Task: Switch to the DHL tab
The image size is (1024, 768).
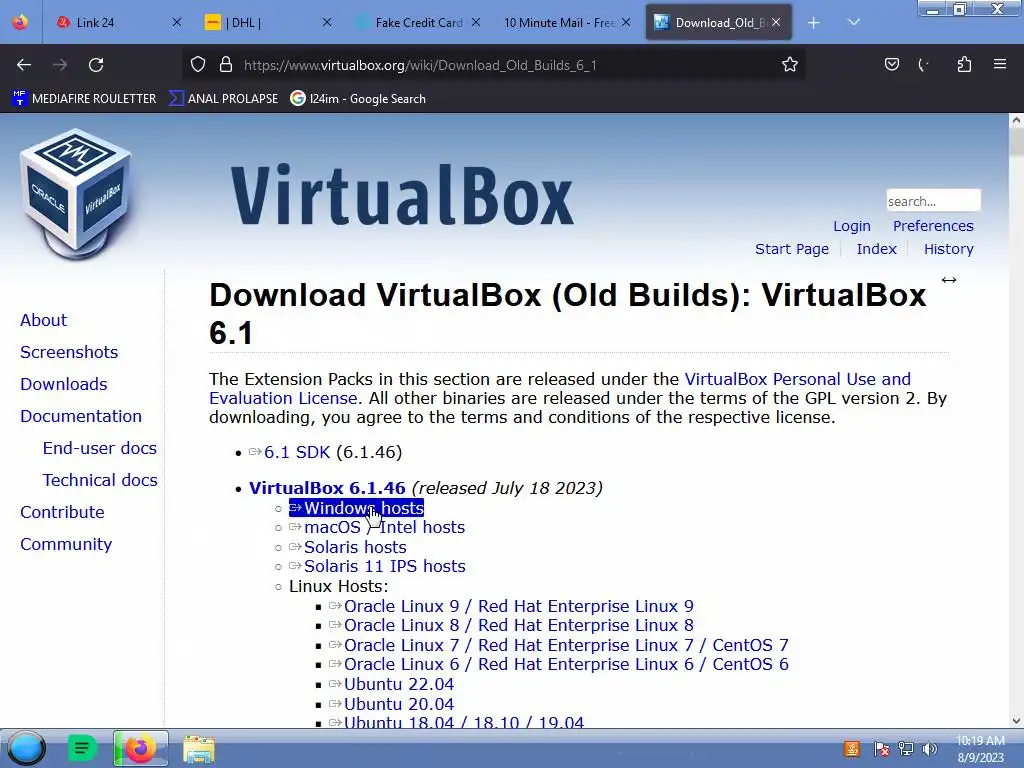Action: 268,22
